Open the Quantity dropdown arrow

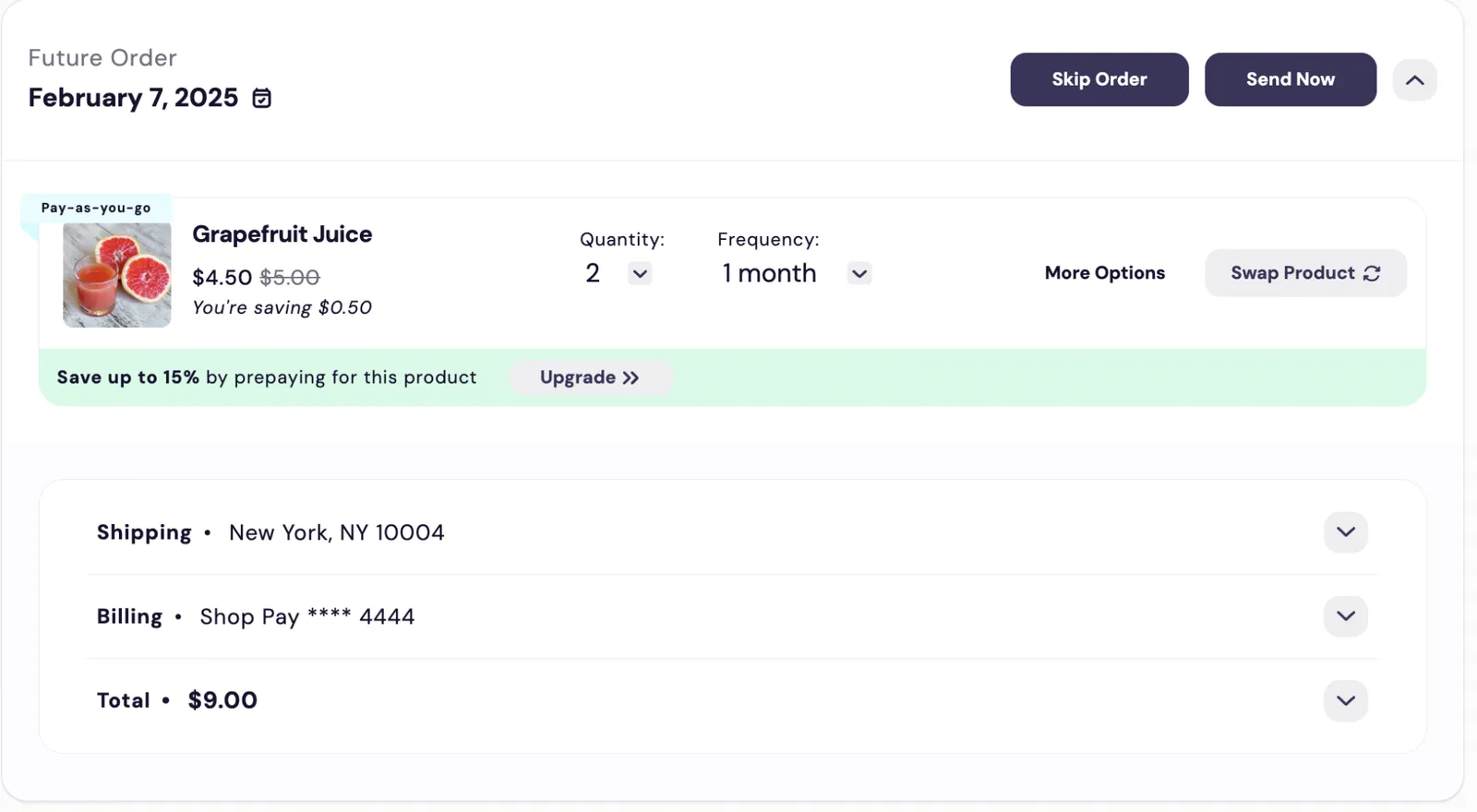pyautogui.click(x=640, y=273)
